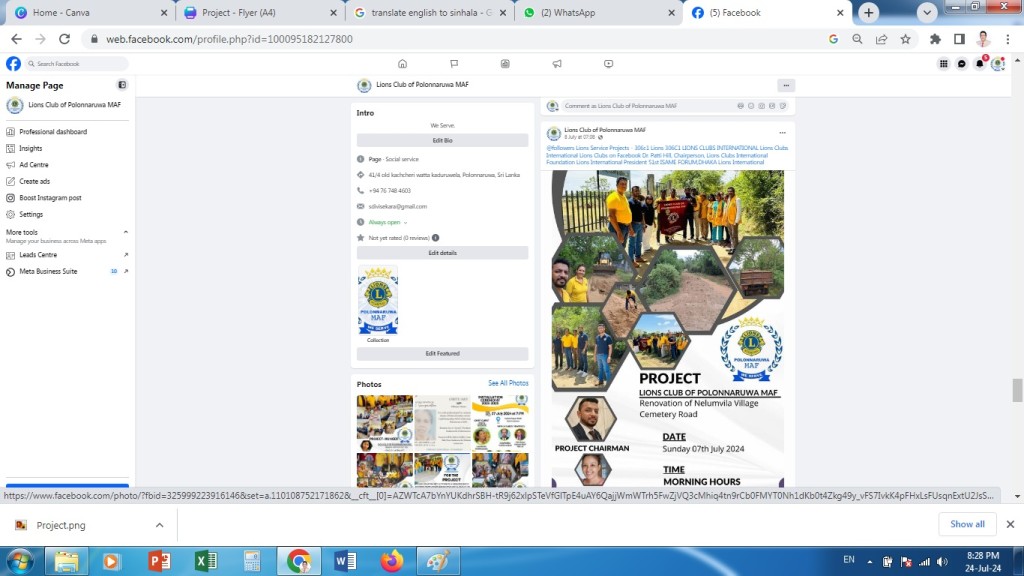Open the Video icon in top navigation
The height and width of the screenshot is (576, 1024).
click(x=609, y=63)
